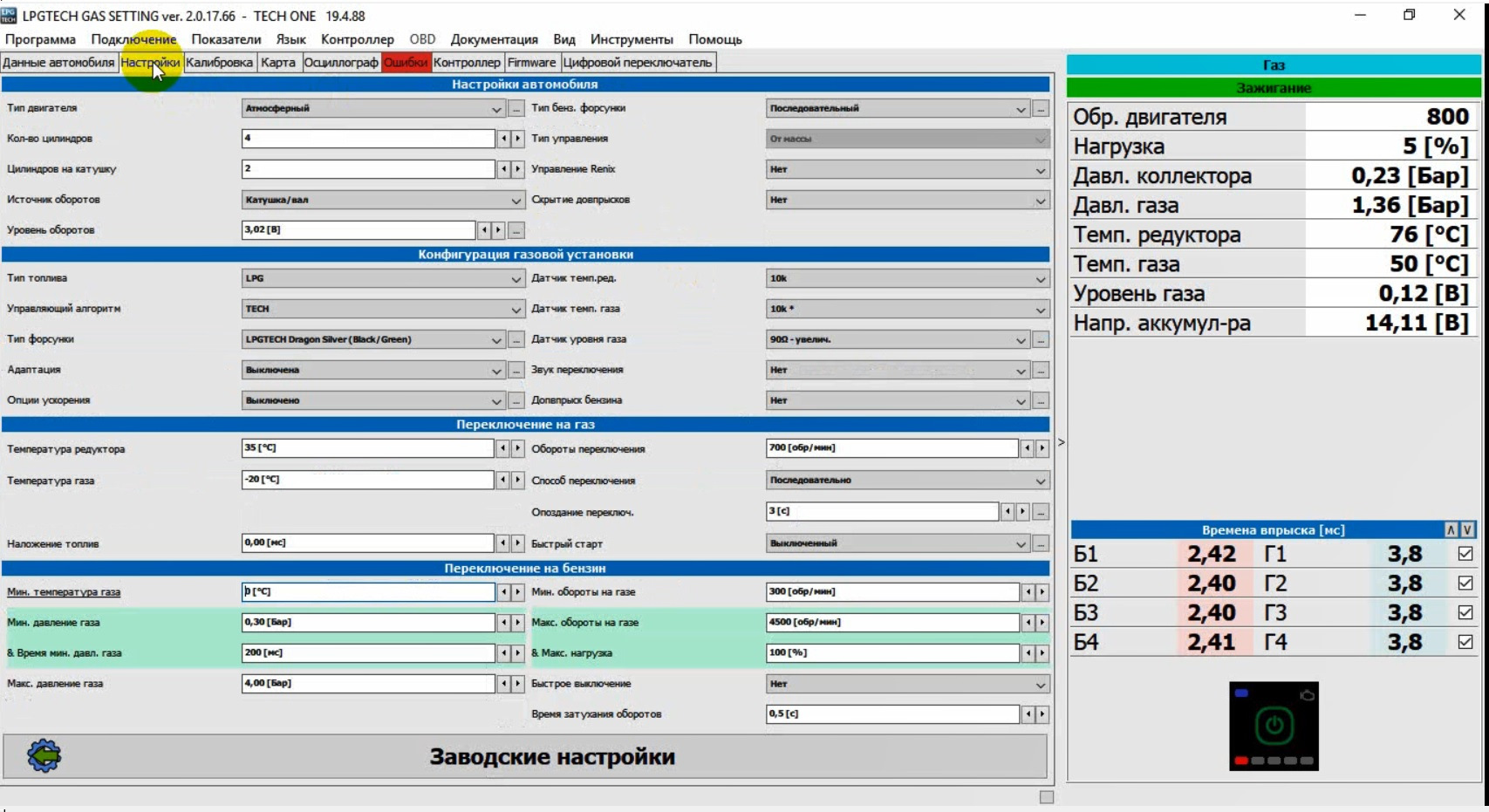Expand the Способ переключения dropdown
Image resolution: width=1489 pixels, height=812 pixels.
pos(907,481)
